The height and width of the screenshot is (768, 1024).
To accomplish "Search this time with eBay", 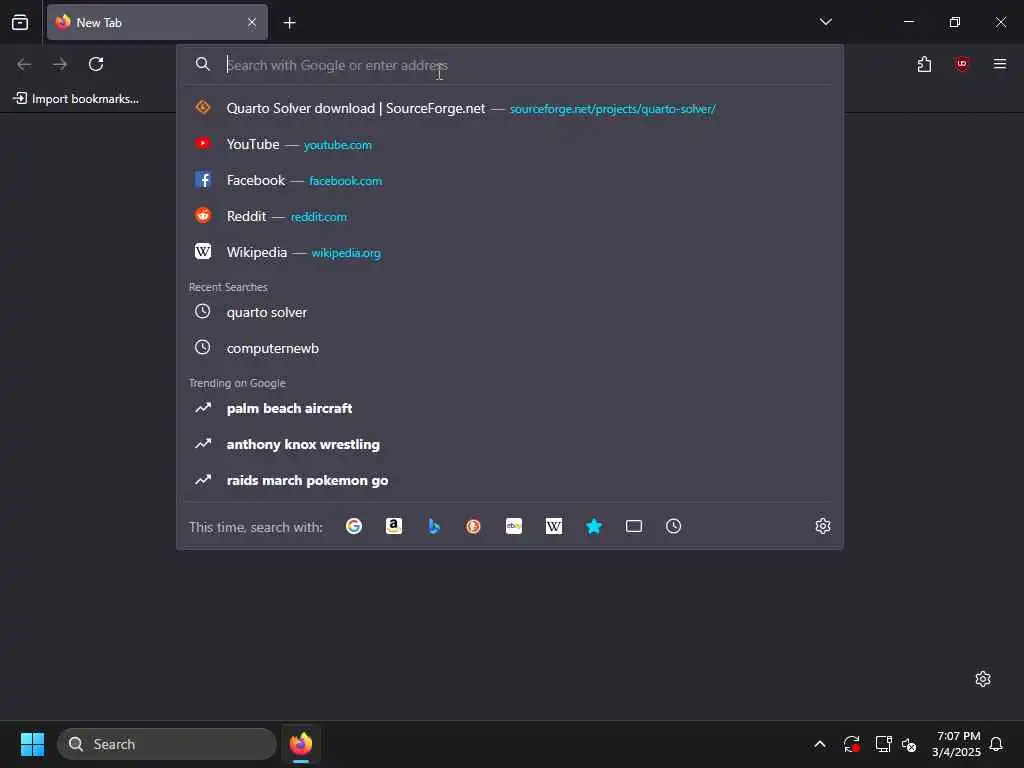I will [x=514, y=526].
